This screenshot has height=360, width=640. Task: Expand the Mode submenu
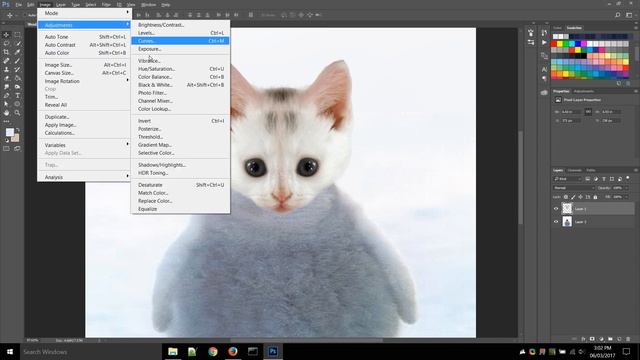[x=84, y=13]
